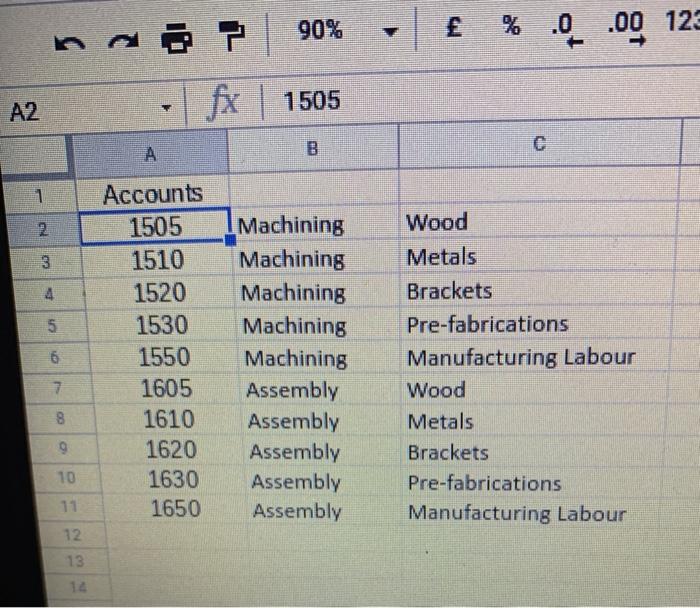The width and height of the screenshot is (700, 608).
Task: Format as currency with £ button
Action: [x=454, y=27]
